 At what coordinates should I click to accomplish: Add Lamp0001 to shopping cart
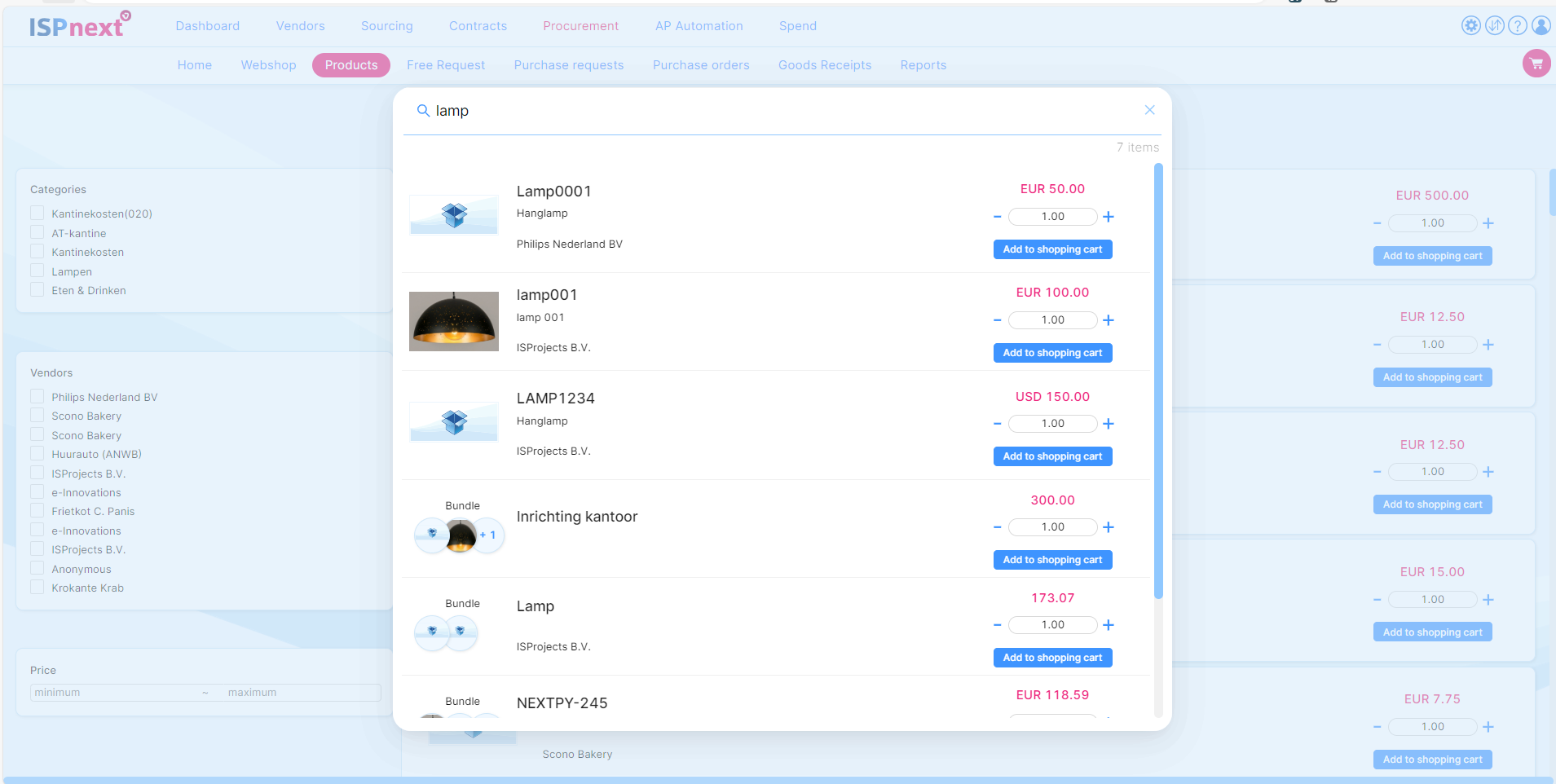tap(1052, 249)
